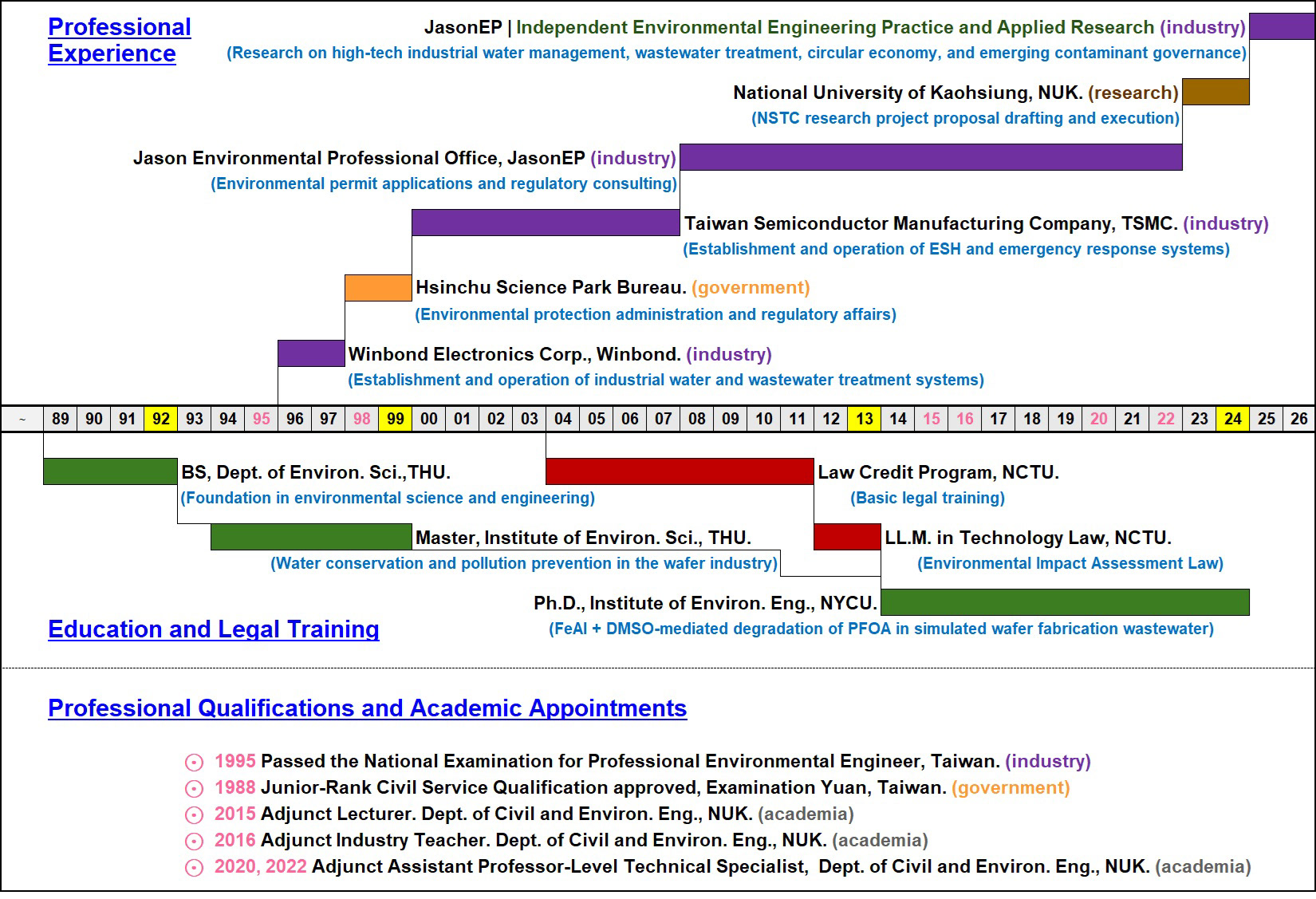Click 'Ph.D., Institute of Environ. Eng., NYCU.' label
1316x899 pixels.
click(x=705, y=603)
